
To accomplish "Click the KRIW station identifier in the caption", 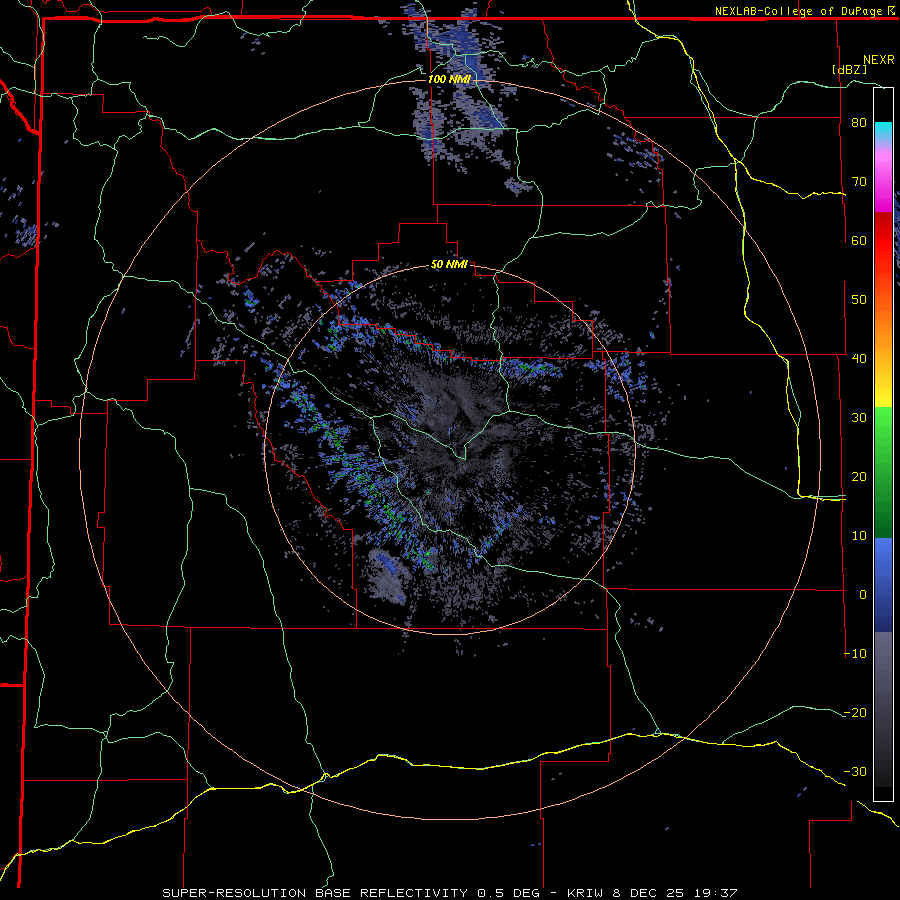I will coord(586,893).
